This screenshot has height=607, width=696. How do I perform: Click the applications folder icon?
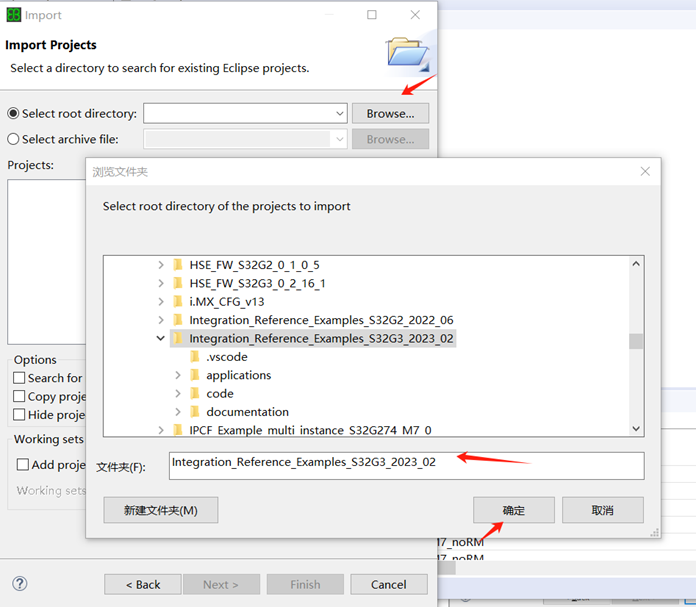pyautogui.click(x=194, y=375)
